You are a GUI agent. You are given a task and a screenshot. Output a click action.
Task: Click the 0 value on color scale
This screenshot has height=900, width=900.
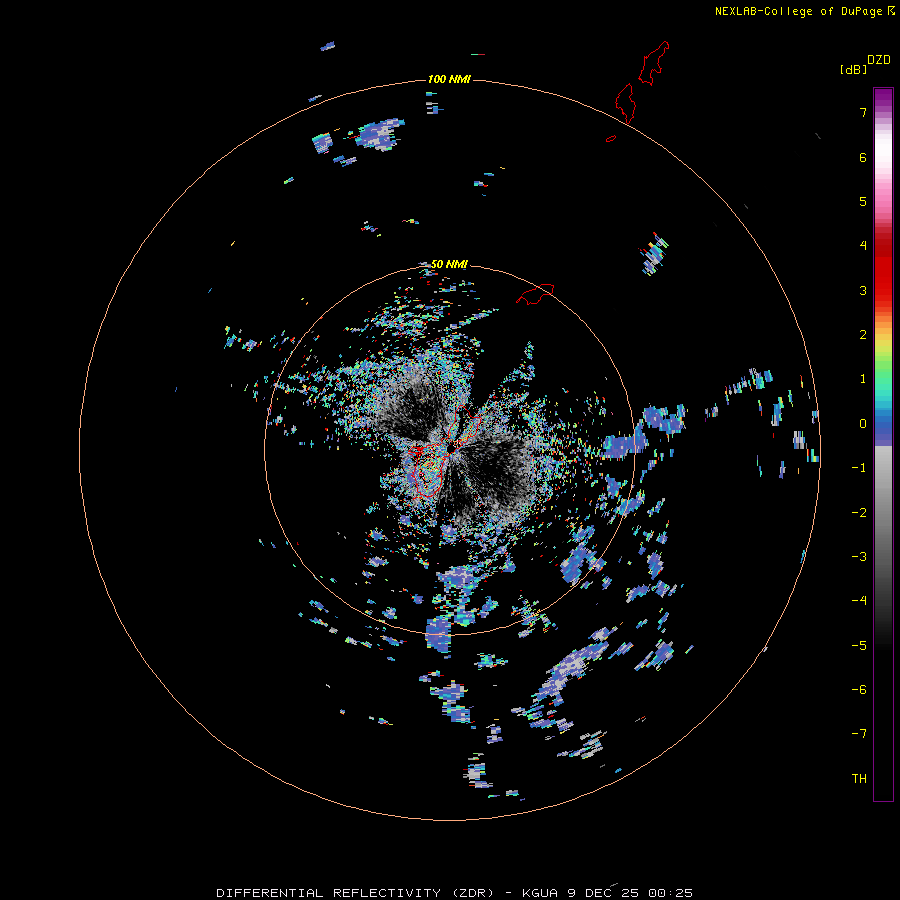(863, 424)
